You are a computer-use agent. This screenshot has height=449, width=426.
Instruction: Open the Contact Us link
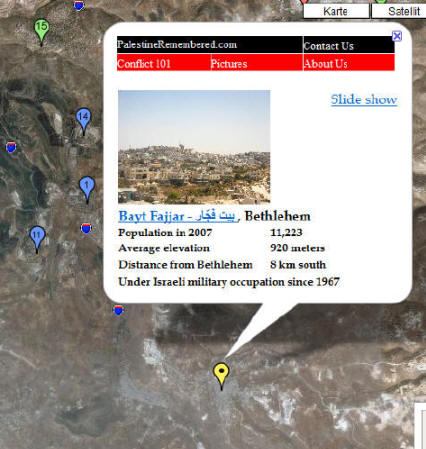click(329, 46)
